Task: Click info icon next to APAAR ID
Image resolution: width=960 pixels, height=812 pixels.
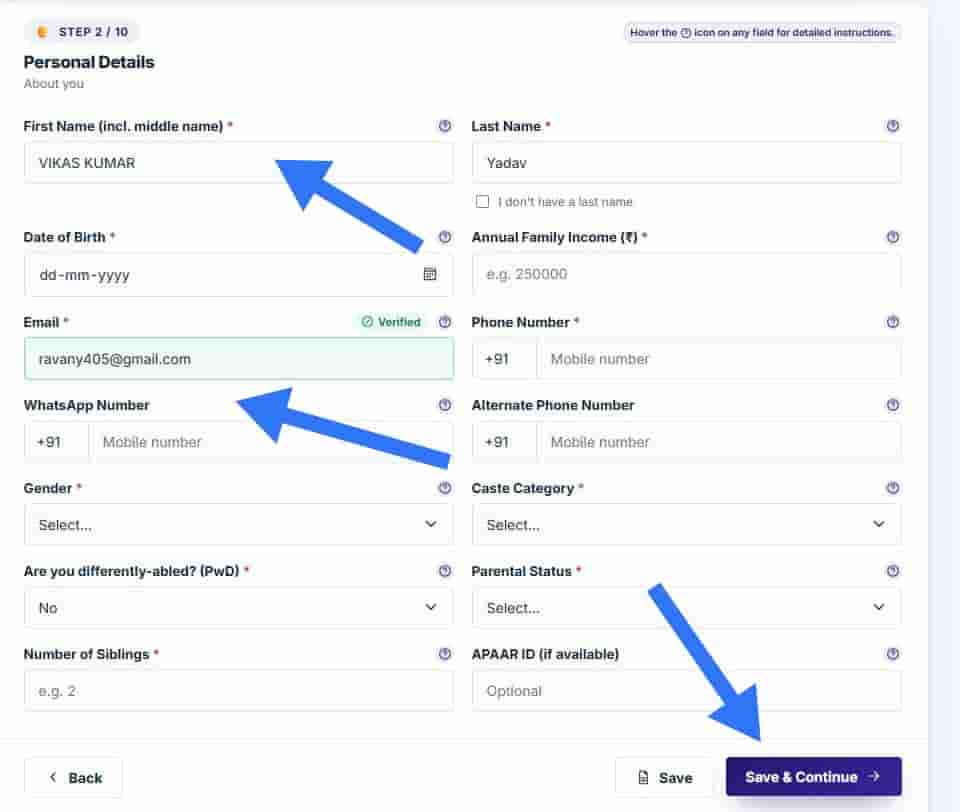Action: [893, 654]
